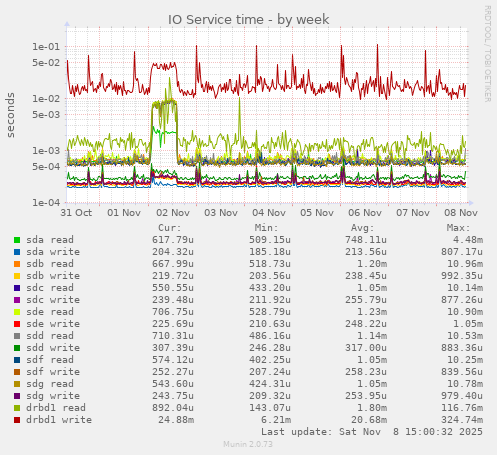Click the 'Cur:' column header
This screenshot has height=455, width=497.
(170, 228)
